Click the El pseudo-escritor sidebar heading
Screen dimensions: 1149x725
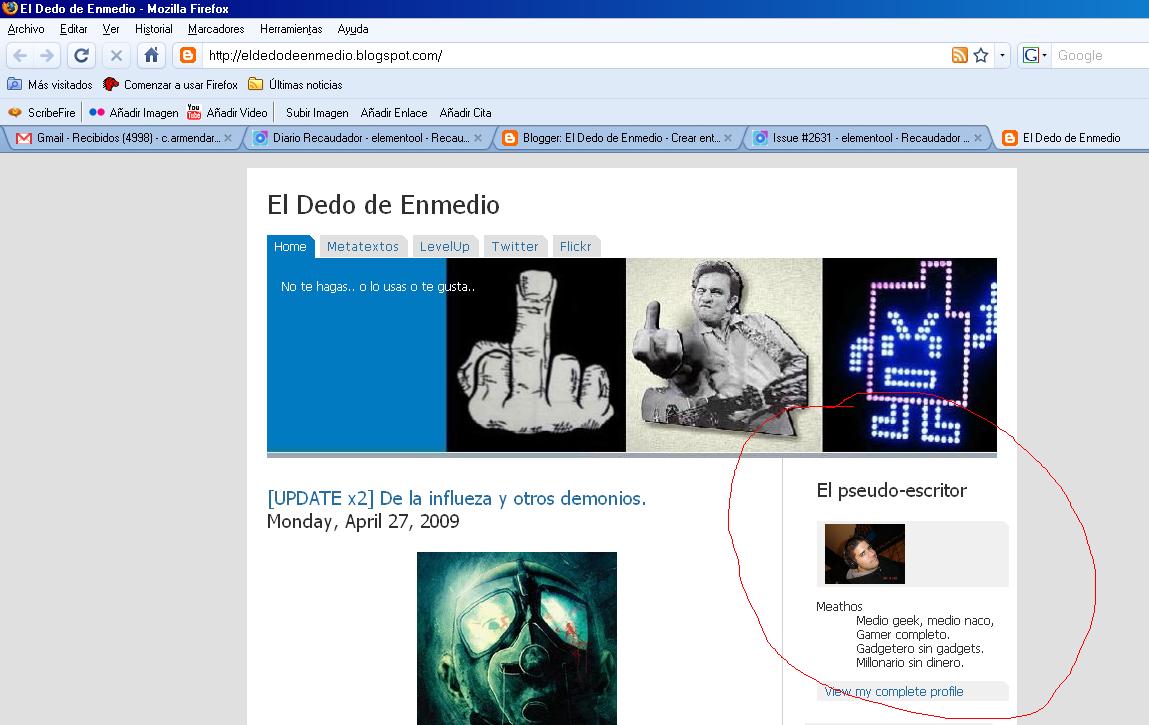pos(892,490)
